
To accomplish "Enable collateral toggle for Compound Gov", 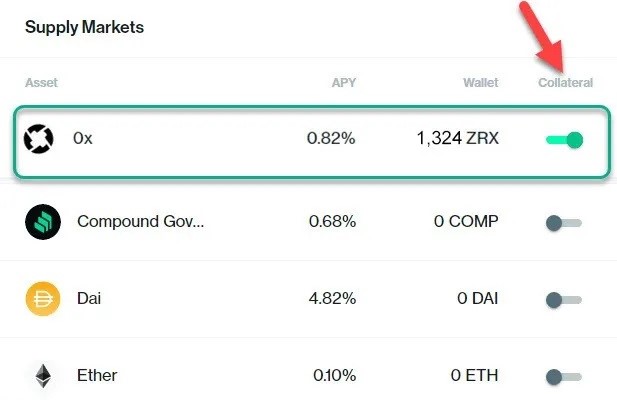I will [x=563, y=223].
